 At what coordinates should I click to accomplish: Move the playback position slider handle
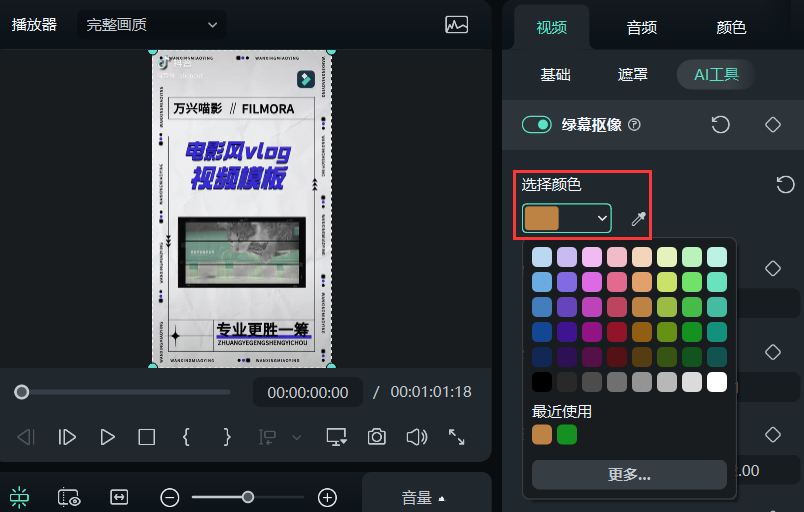point(22,392)
